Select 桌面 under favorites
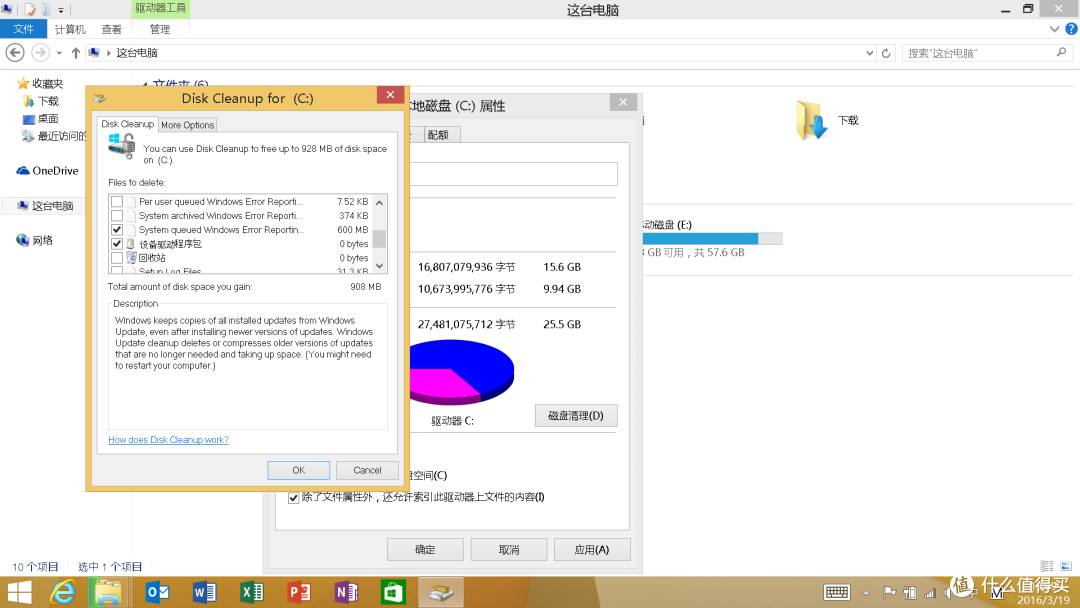Viewport: 1080px width, 608px height. 41,118
